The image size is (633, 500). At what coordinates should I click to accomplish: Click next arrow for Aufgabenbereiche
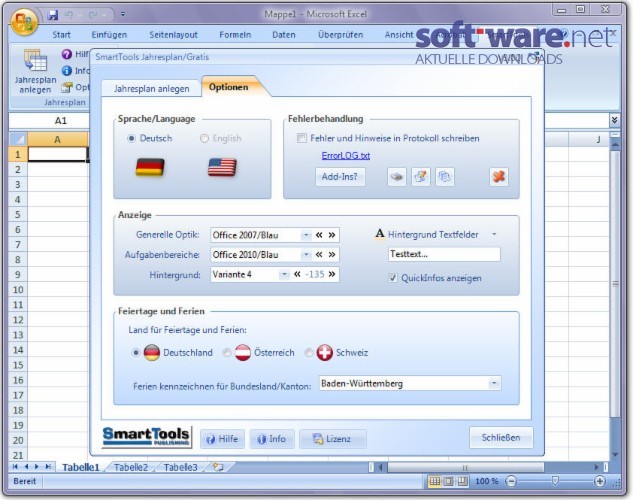(x=332, y=255)
